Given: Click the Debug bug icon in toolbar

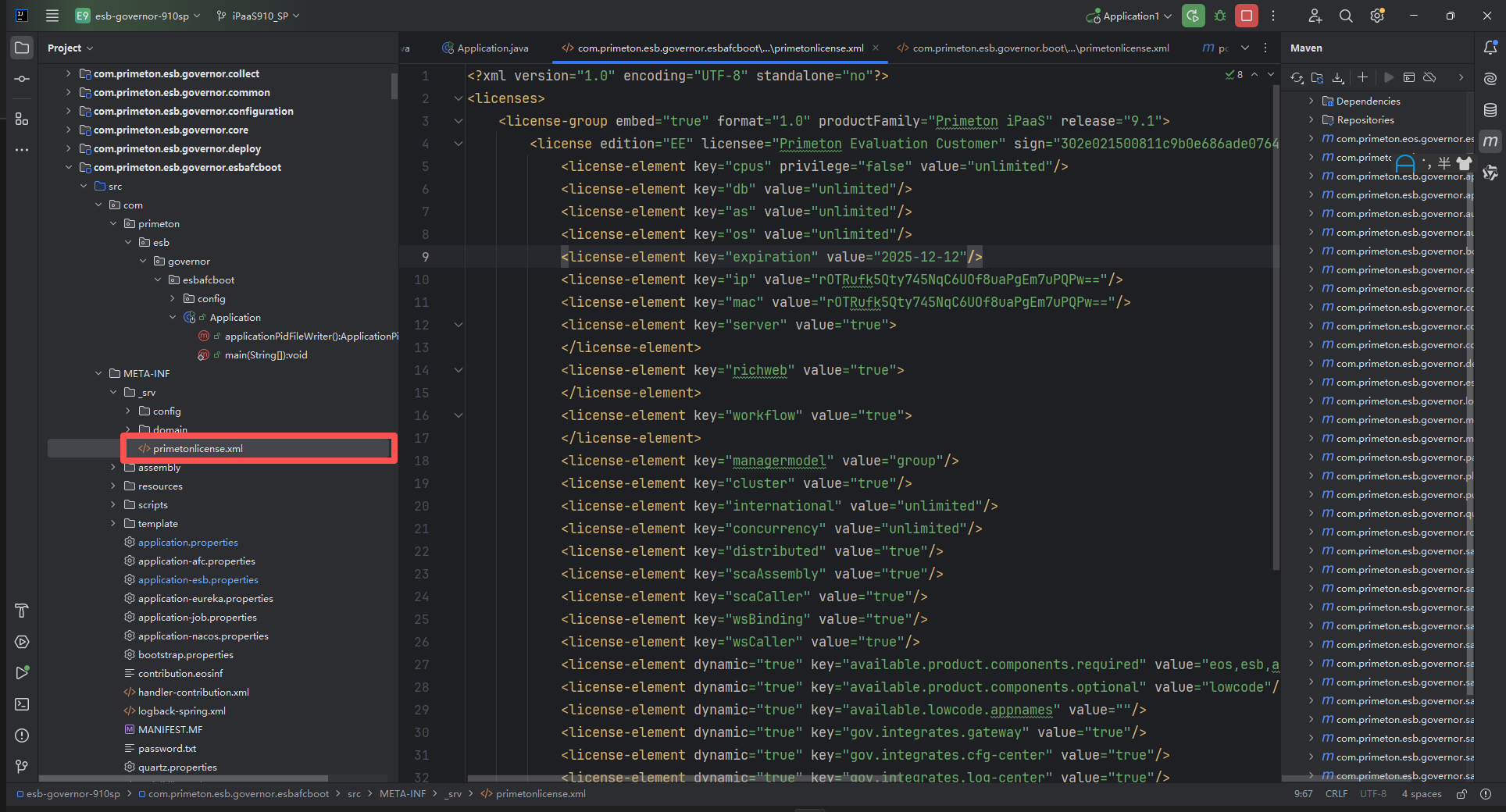Looking at the screenshot, I should click(1219, 16).
